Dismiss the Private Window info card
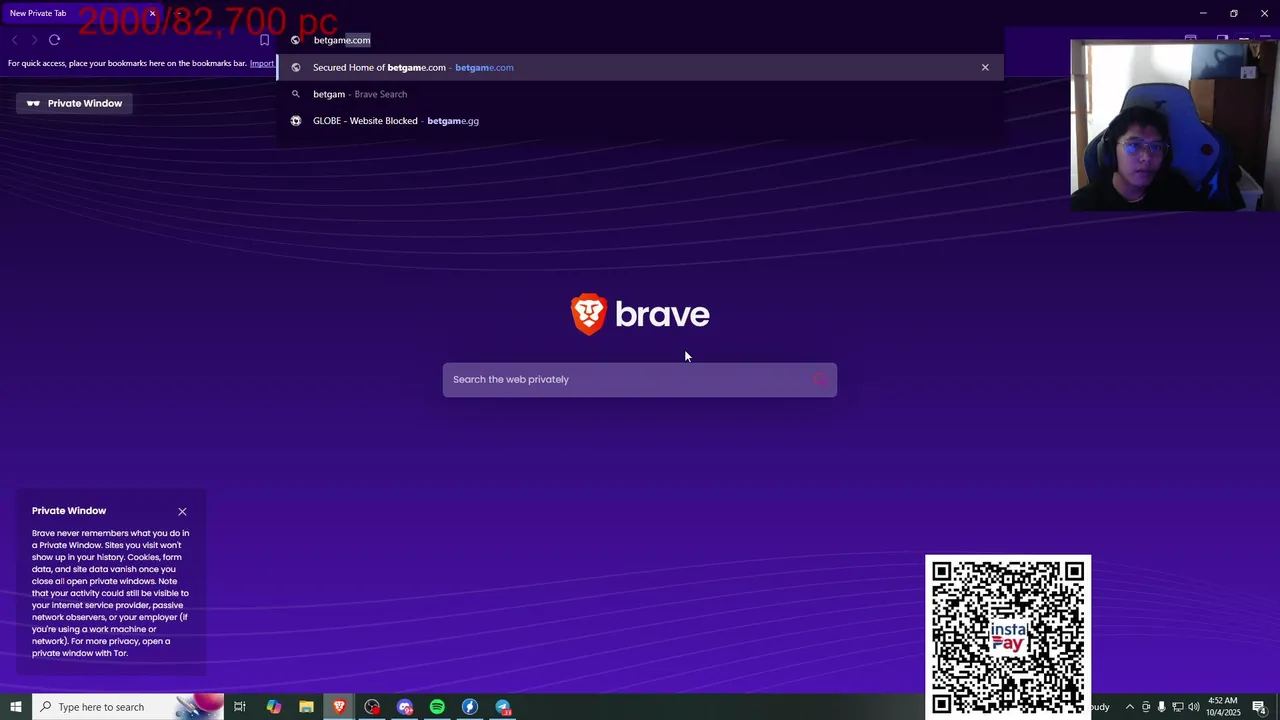The width and height of the screenshot is (1280, 720). coord(182,511)
